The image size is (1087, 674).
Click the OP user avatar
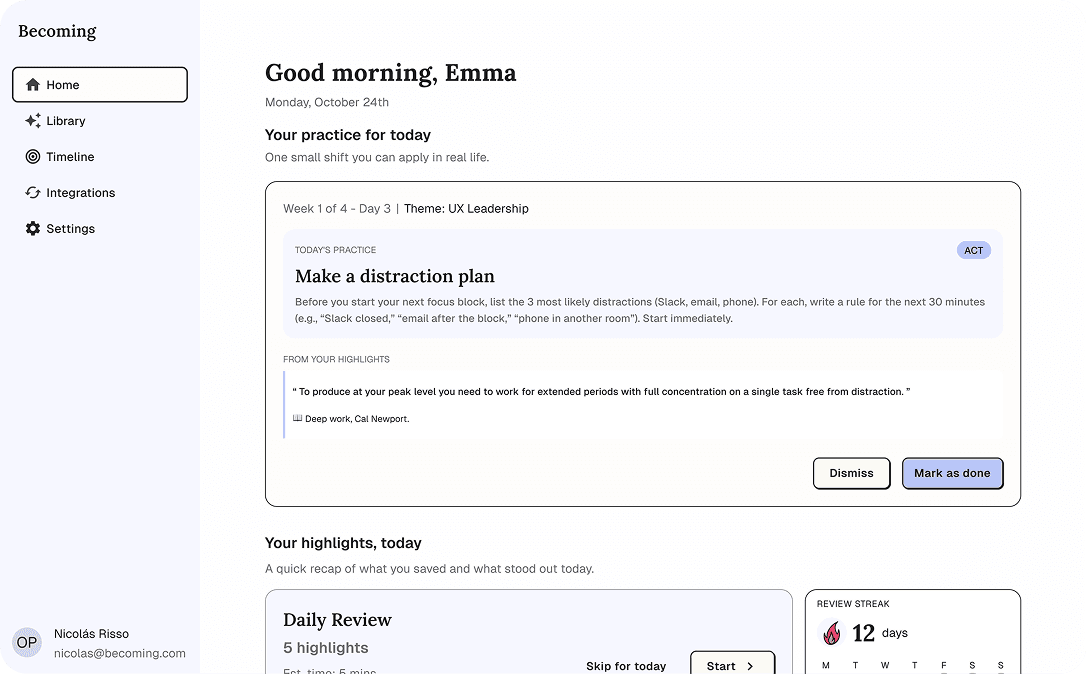point(27,642)
